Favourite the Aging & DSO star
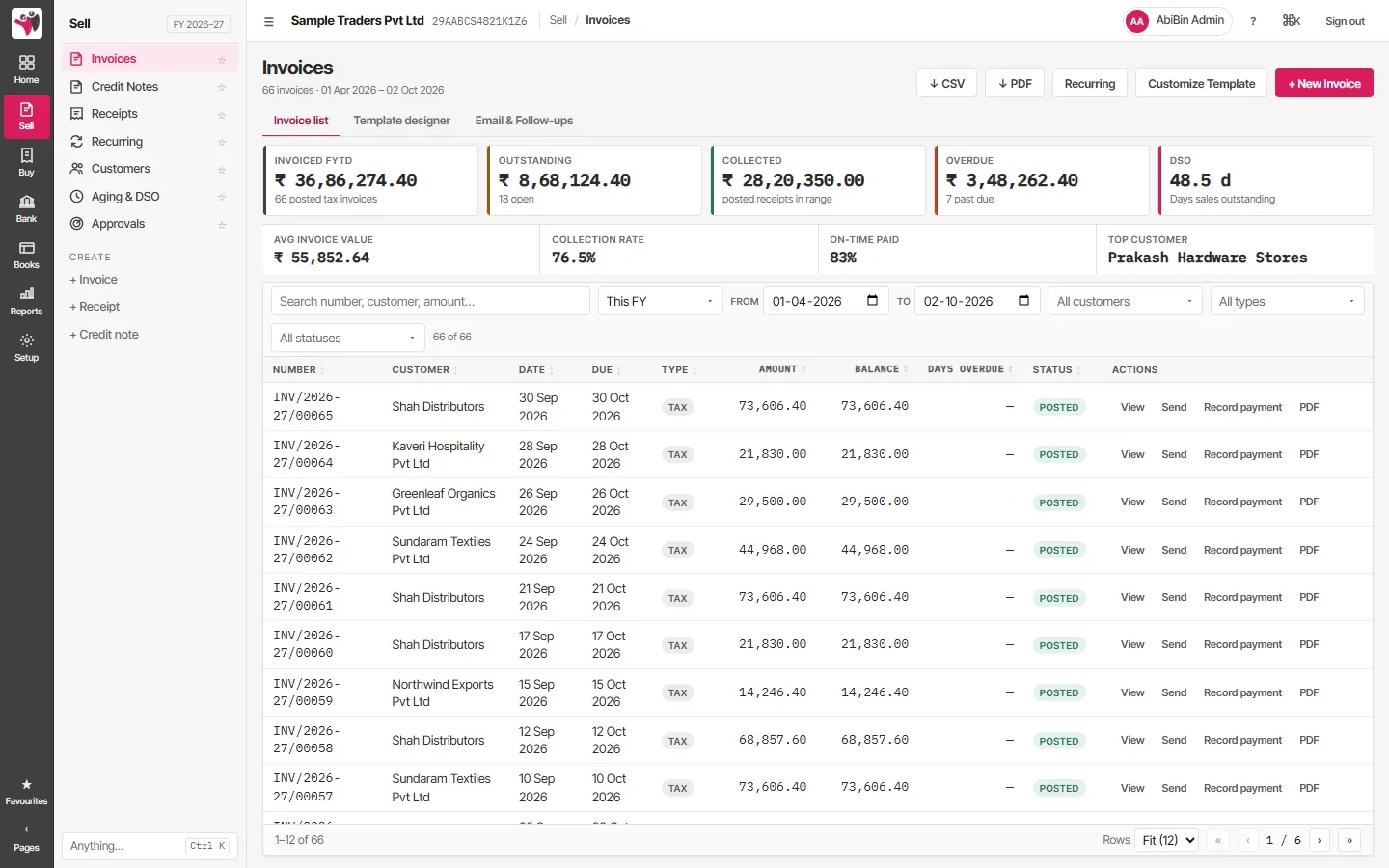 (x=222, y=197)
